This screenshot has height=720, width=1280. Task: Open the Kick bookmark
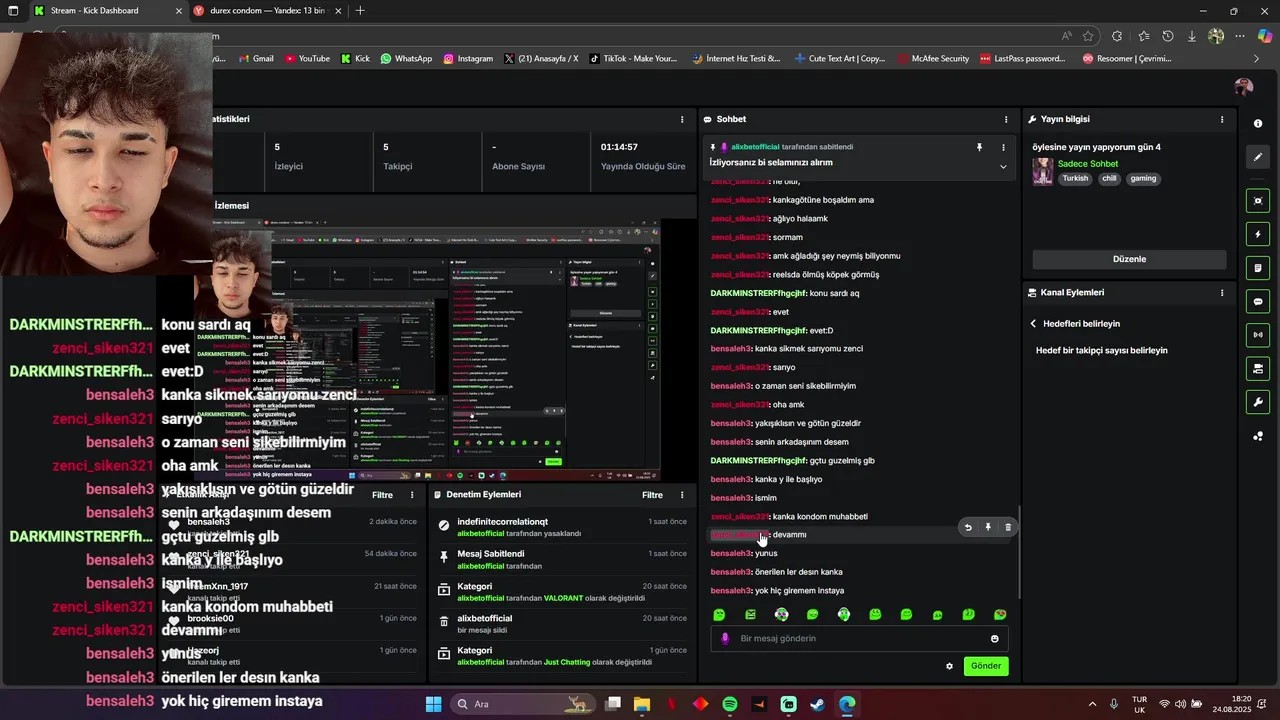(355, 58)
